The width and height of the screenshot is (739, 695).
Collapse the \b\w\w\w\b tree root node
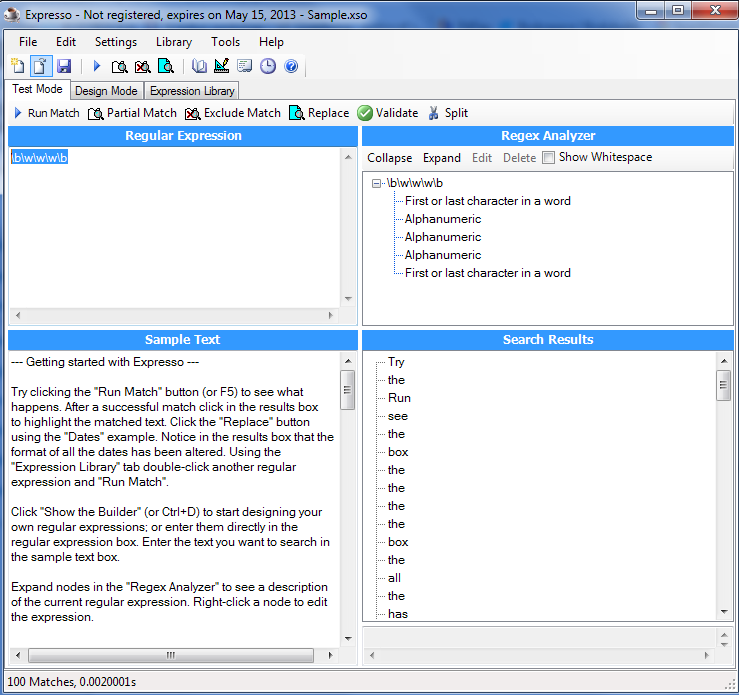376,183
